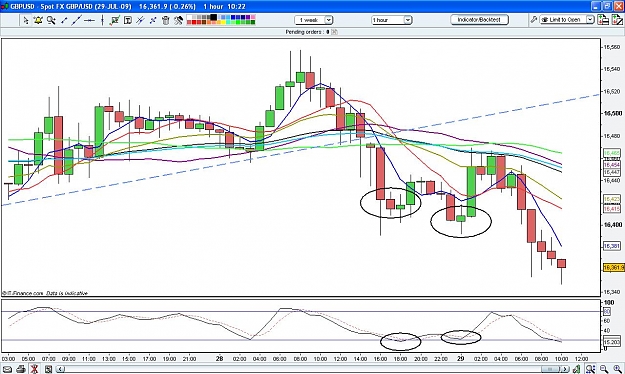Screen dimensions: 625x374
Task: Click the red X icon in bottom bar
Action: click(x=34, y=369)
